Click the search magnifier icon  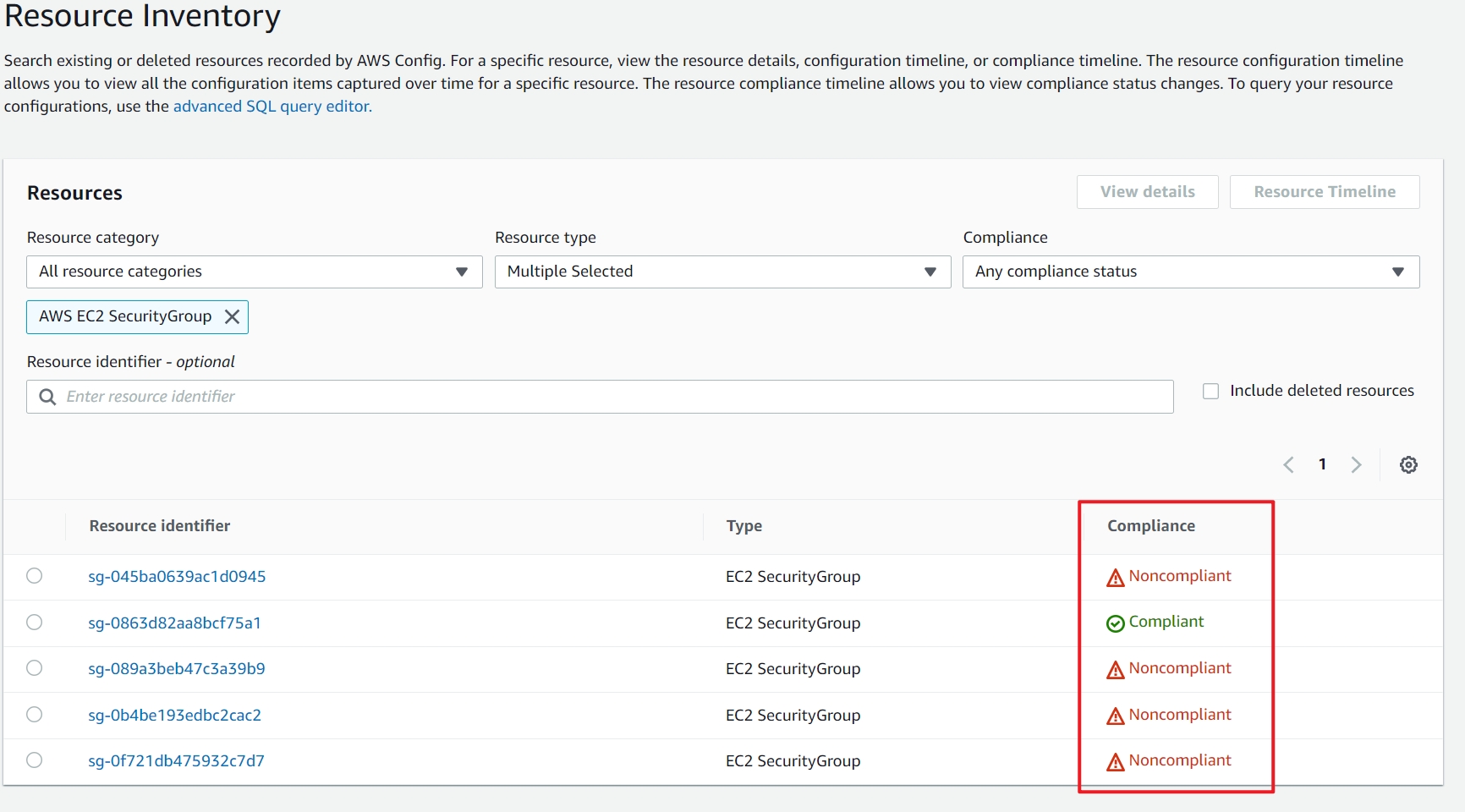pos(47,397)
